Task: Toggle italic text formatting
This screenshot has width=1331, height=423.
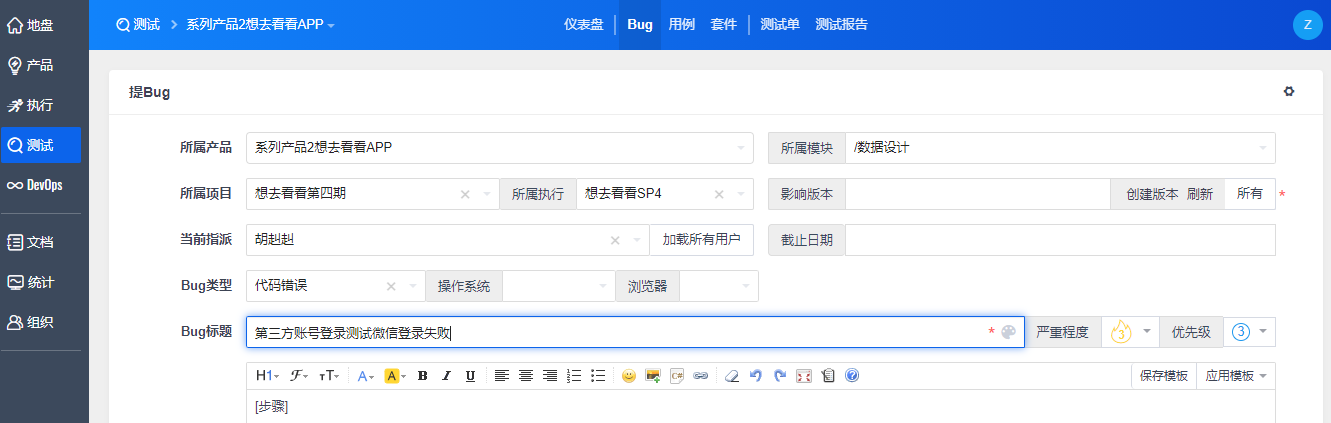Action: pos(446,376)
